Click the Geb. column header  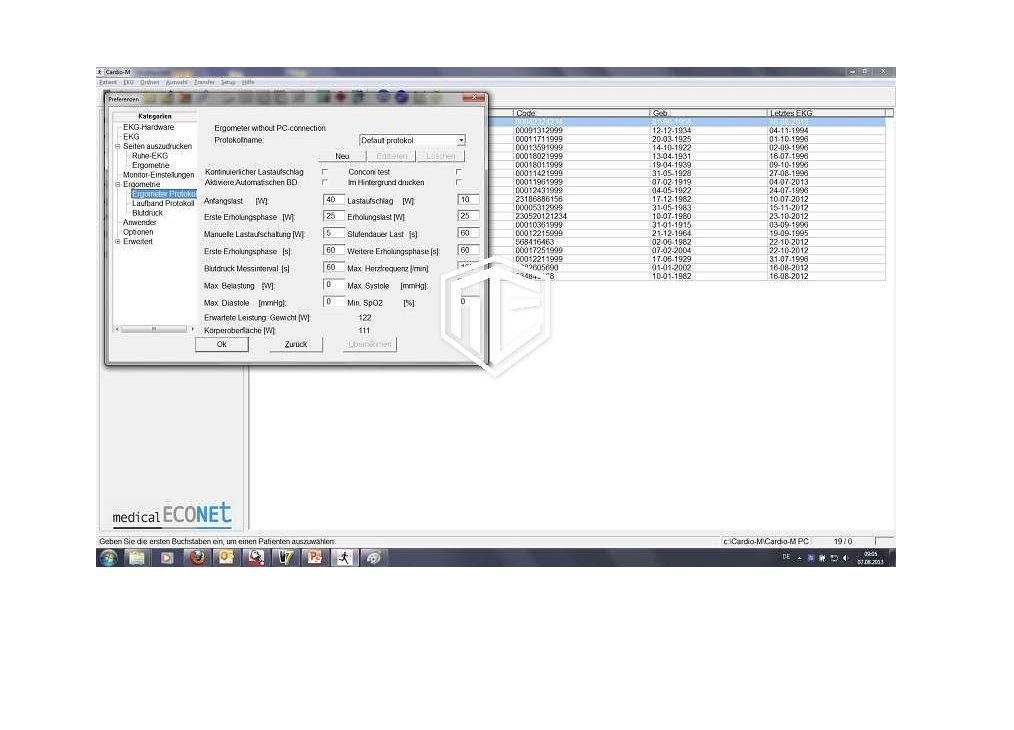pyautogui.click(x=707, y=113)
